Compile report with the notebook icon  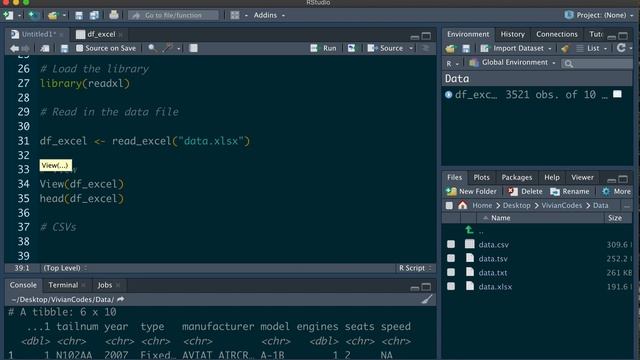point(193,48)
